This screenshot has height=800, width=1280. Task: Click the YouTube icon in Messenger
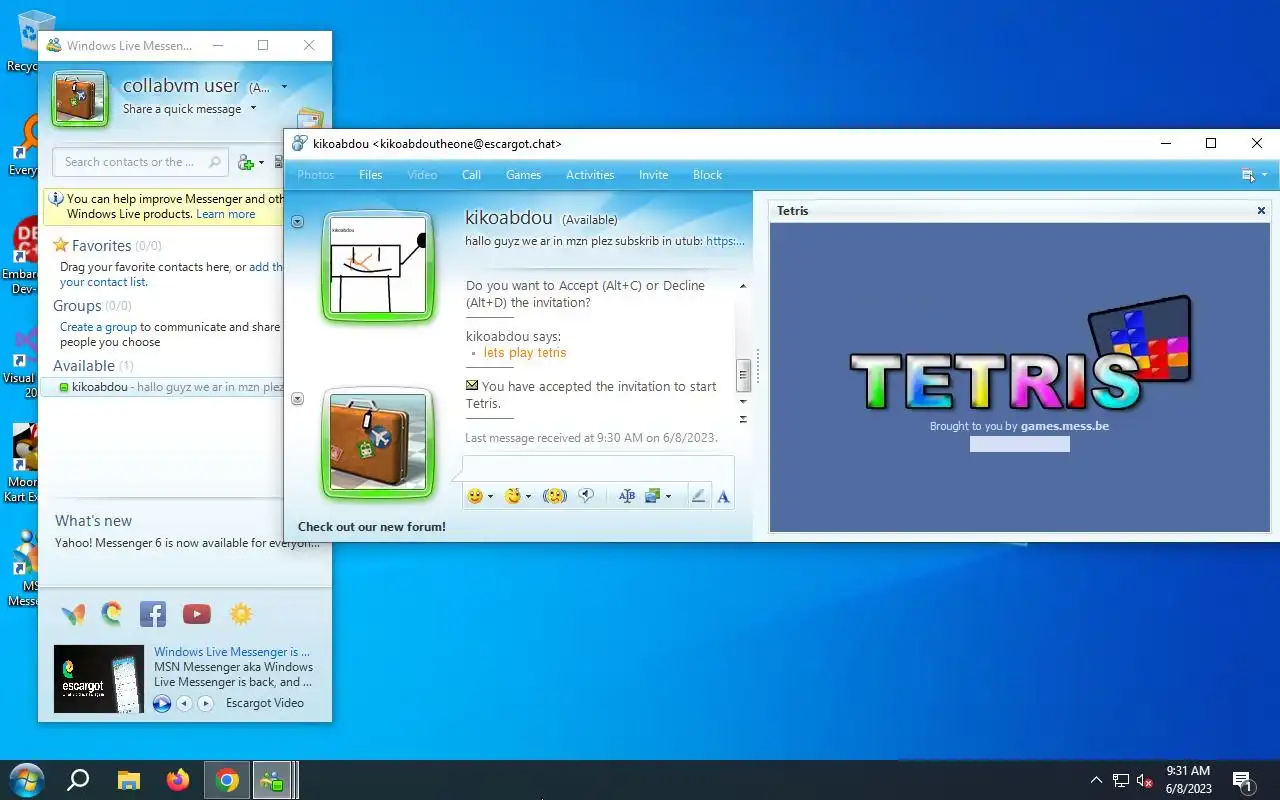pyautogui.click(x=197, y=614)
